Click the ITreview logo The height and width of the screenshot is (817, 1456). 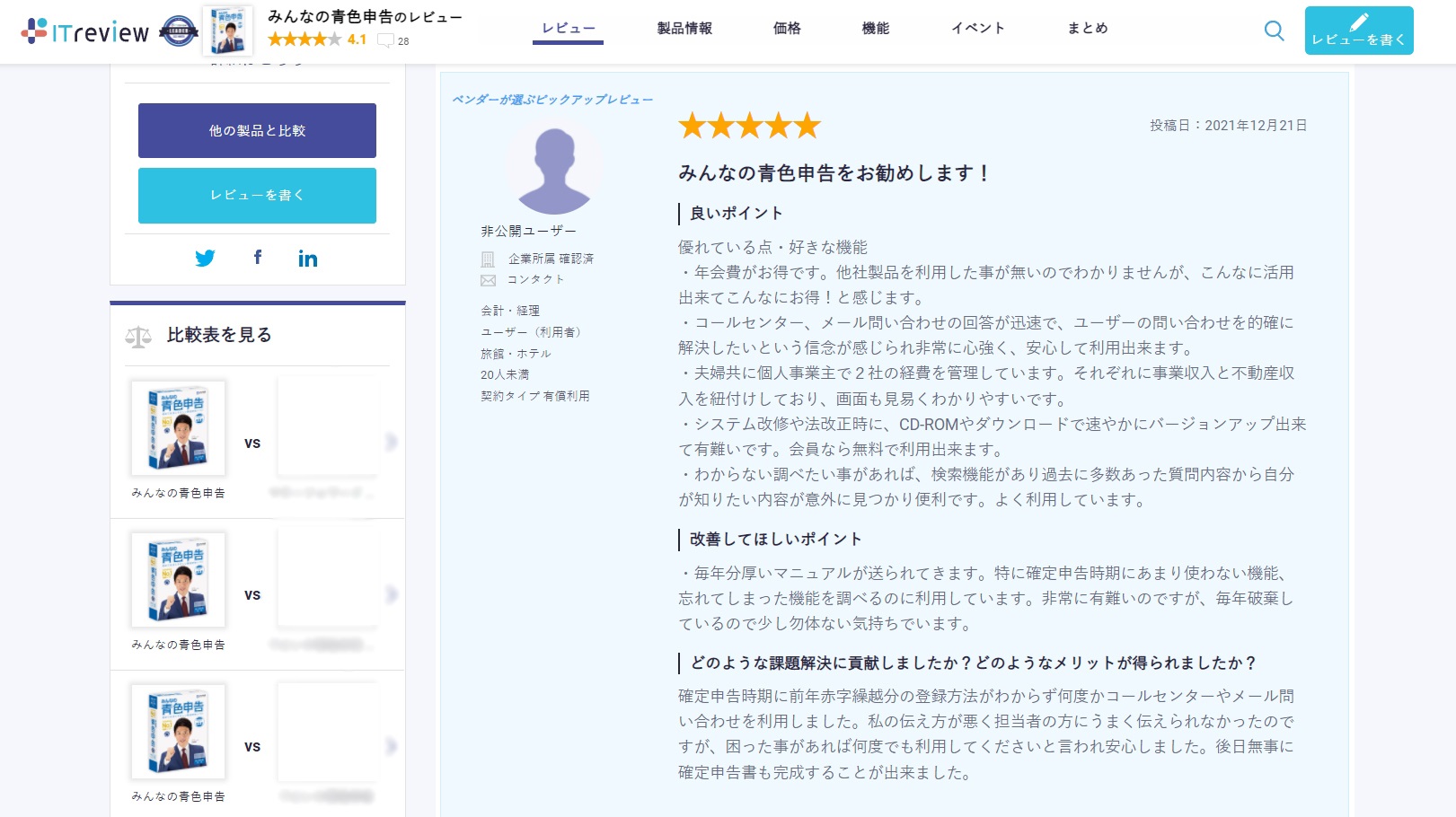[85, 31]
